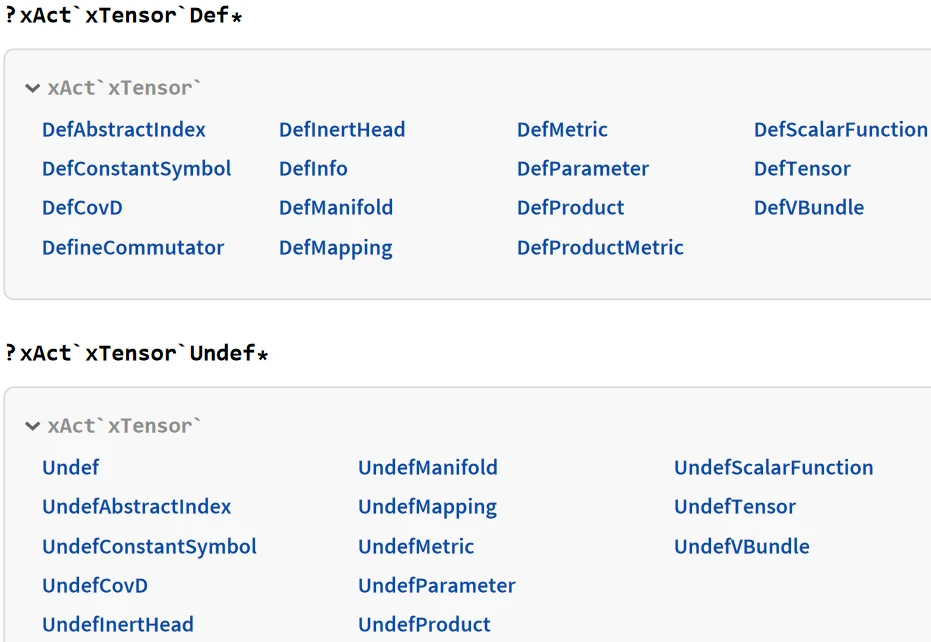Click the UndefManifold link
931x642 pixels.
tap(427, 468)
